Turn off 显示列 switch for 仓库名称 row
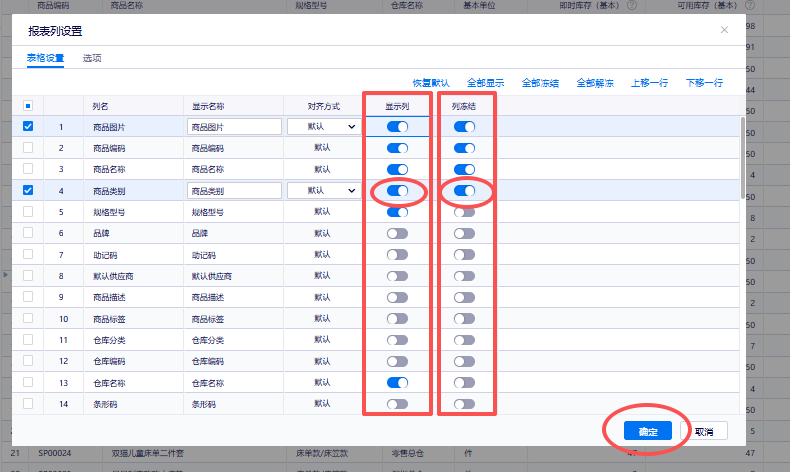790x472 pixels. [x=397, y=383]
